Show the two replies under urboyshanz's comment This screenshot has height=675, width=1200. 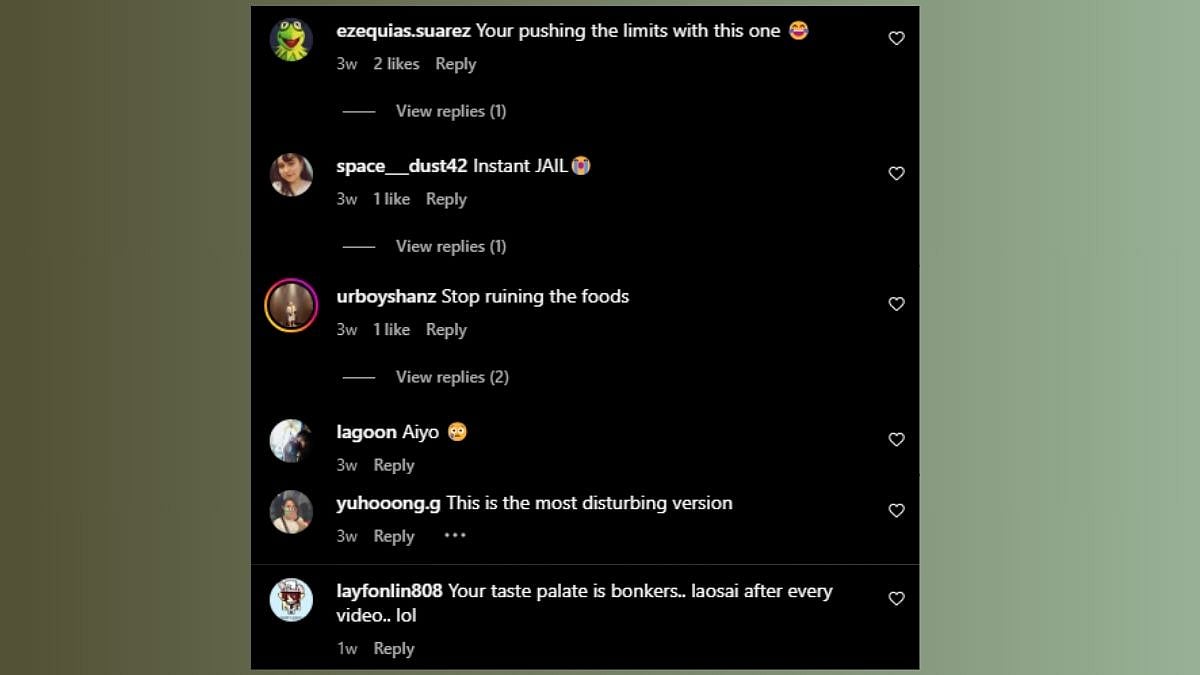pos(452,377)
